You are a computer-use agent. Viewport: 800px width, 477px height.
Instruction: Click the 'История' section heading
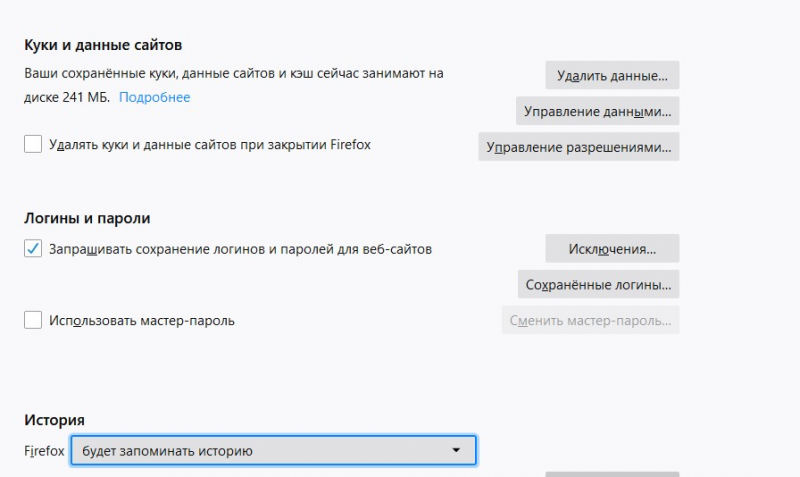pyautogui.click(x=54, y=420)
